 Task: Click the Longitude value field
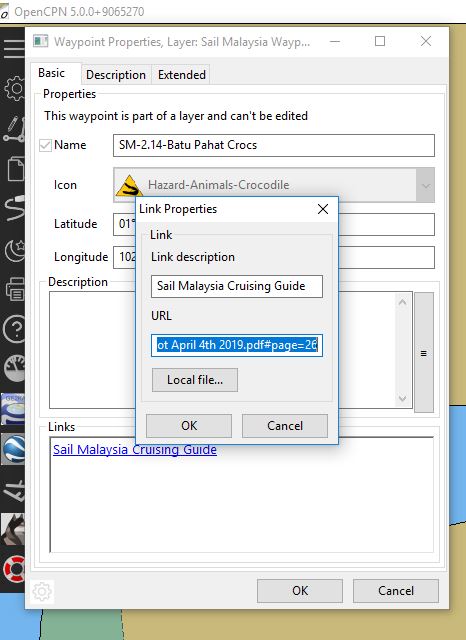[x=274, y=257]
